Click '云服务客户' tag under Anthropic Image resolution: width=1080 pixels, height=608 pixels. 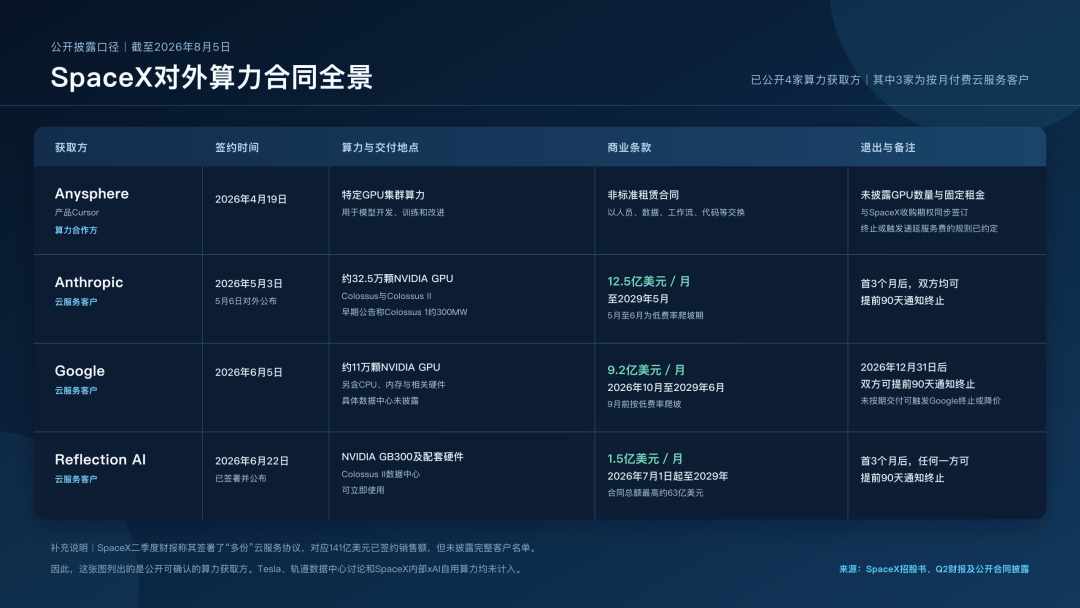tap(76, 302)
